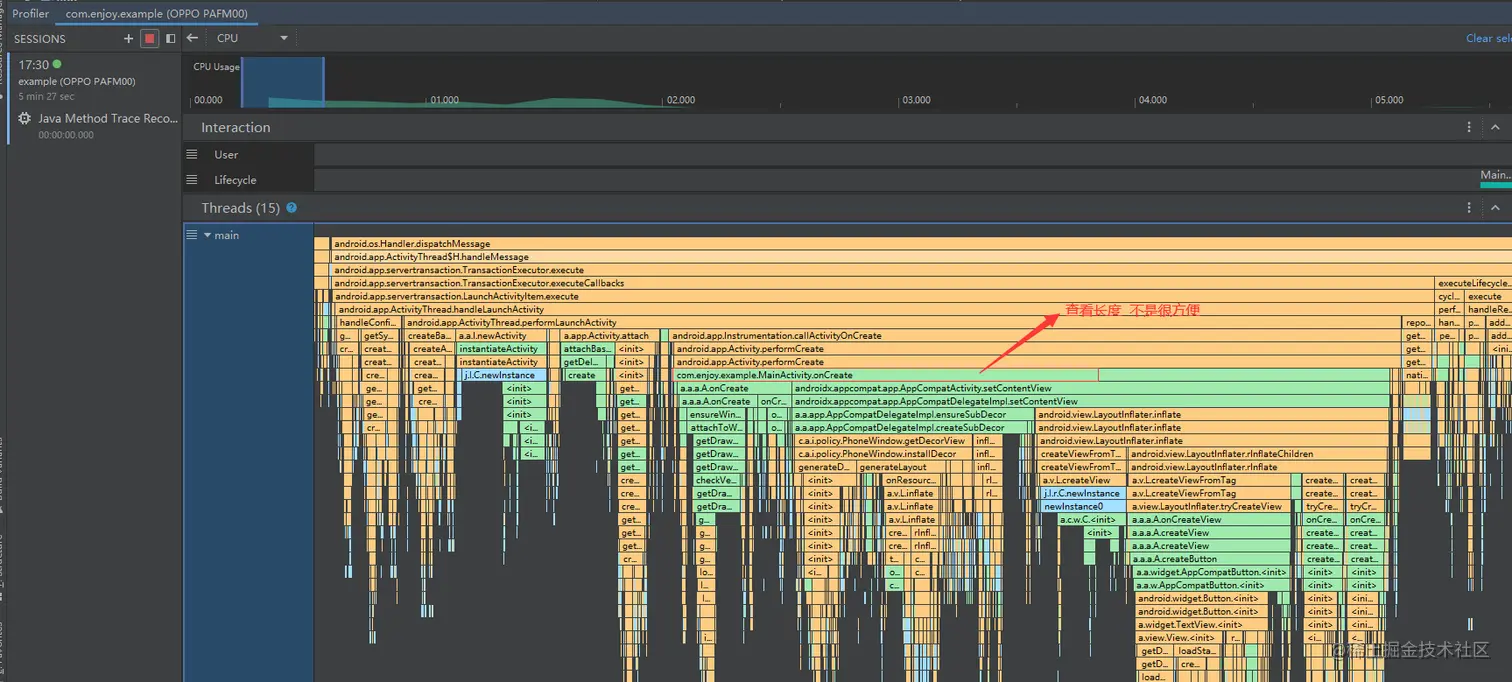Select PhoneWindow.installDecor bar

pyautogui.click(x=883, y=454)
